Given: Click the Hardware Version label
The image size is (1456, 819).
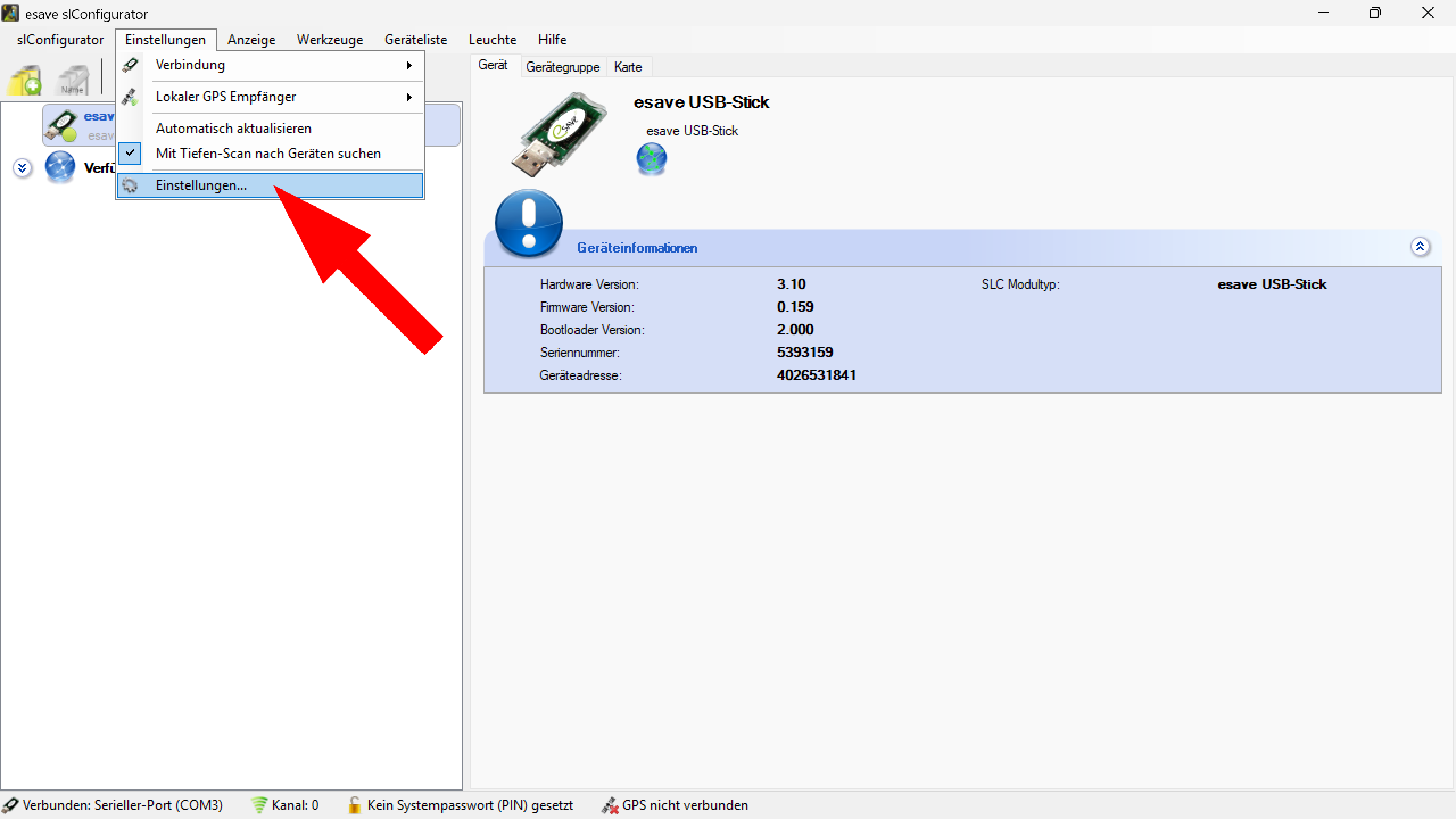Looking at the screenshot, I should pyautogui.click(x=589, y=284).
